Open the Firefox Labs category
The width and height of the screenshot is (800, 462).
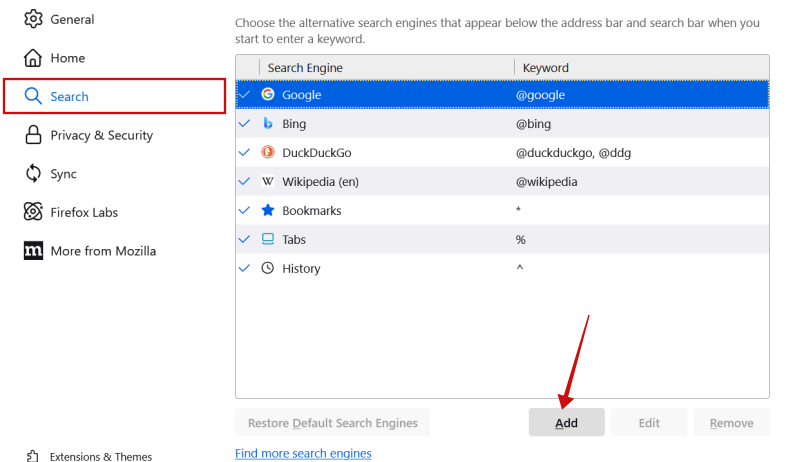(84, 212)
